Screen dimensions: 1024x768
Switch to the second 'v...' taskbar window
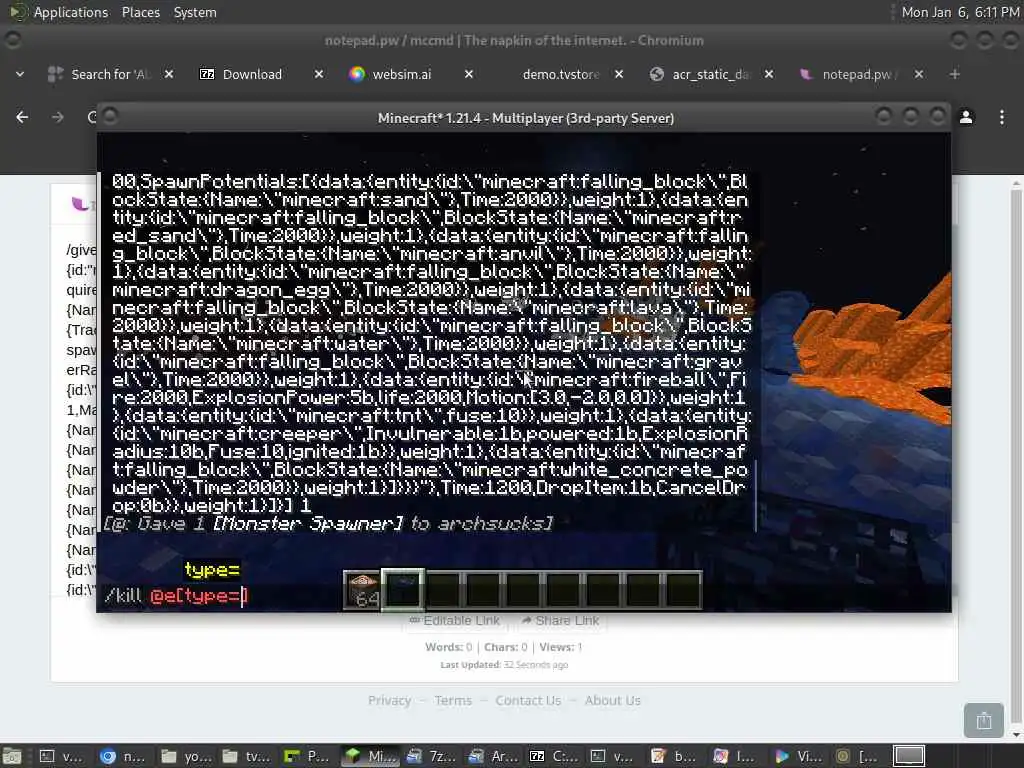613,756
